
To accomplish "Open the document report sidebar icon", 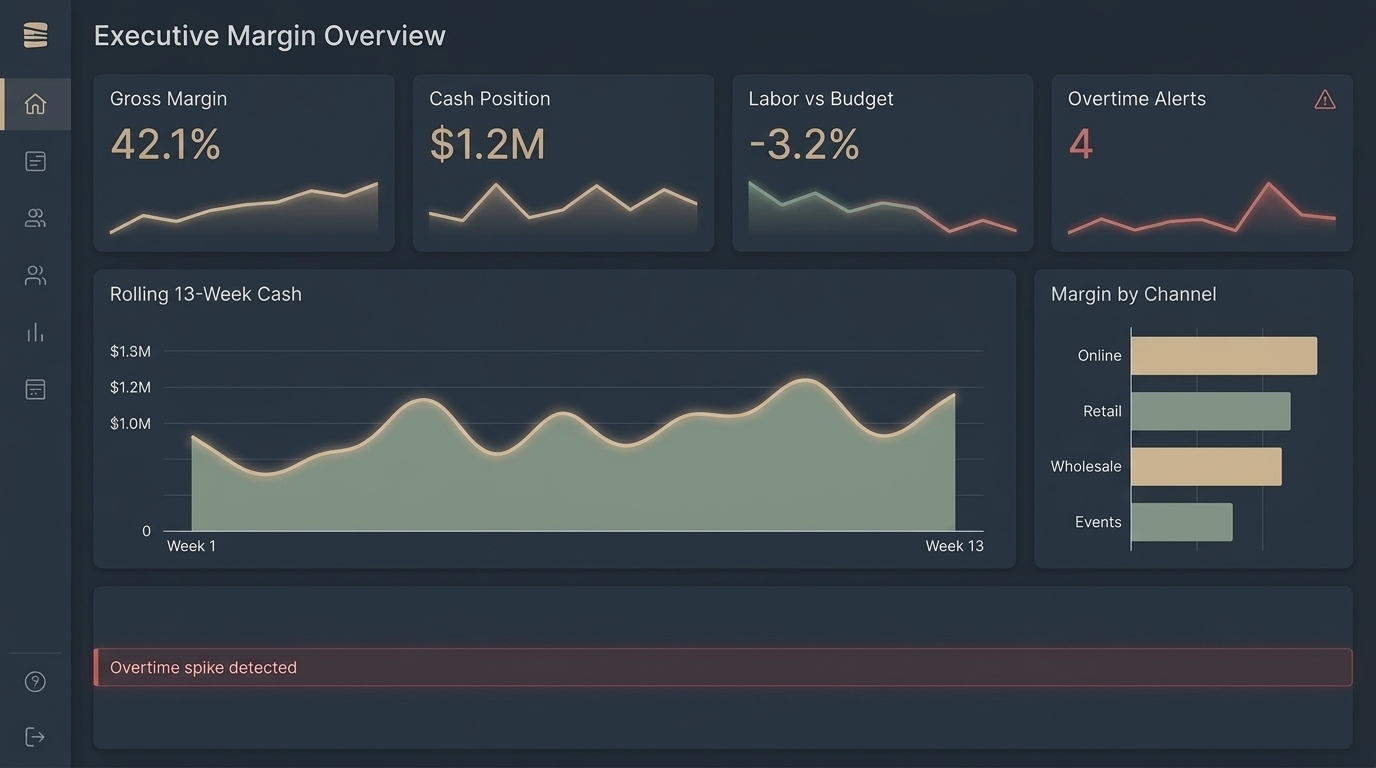I will [35, 161].
